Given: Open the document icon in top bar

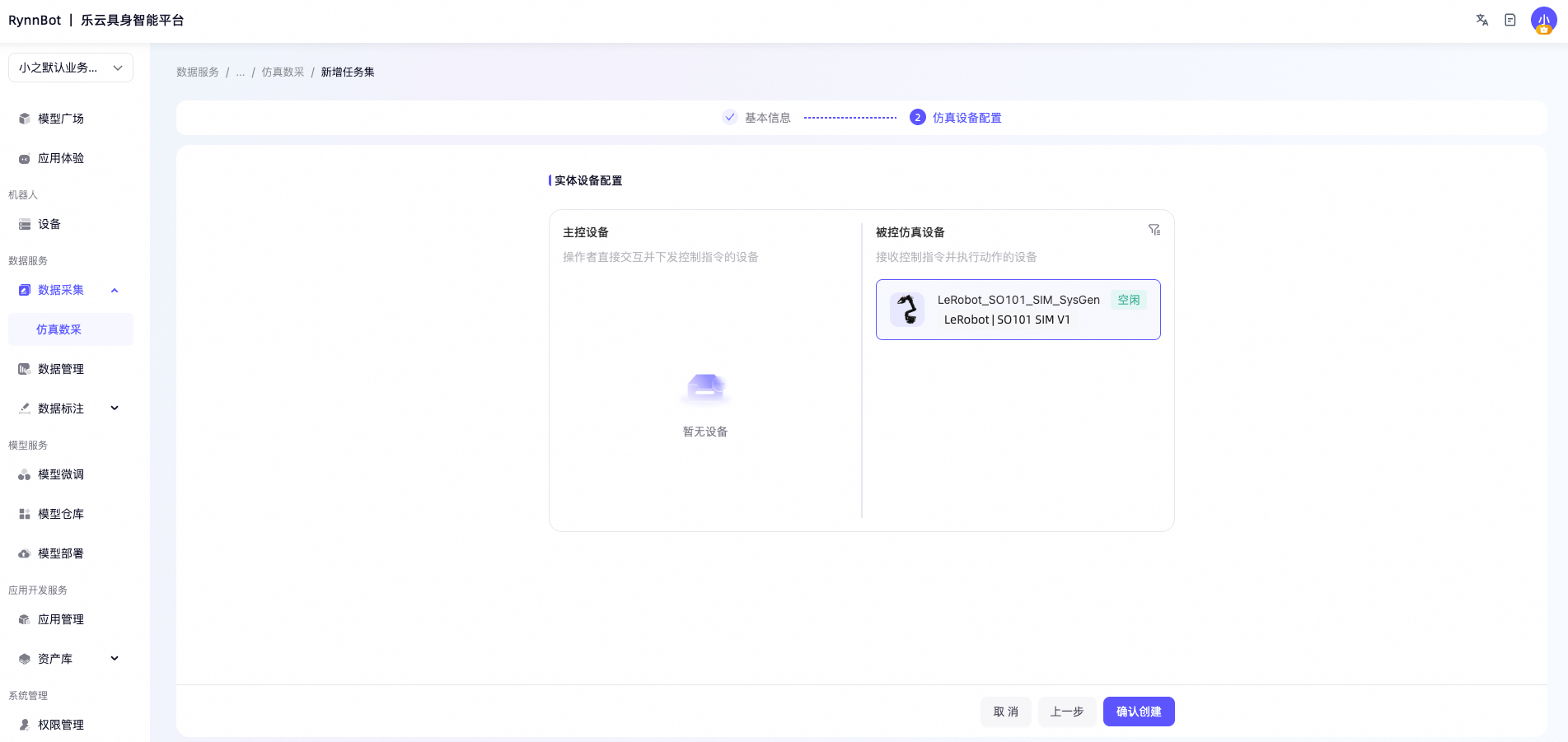Looking at the screenshot, I should [1509, 20].
